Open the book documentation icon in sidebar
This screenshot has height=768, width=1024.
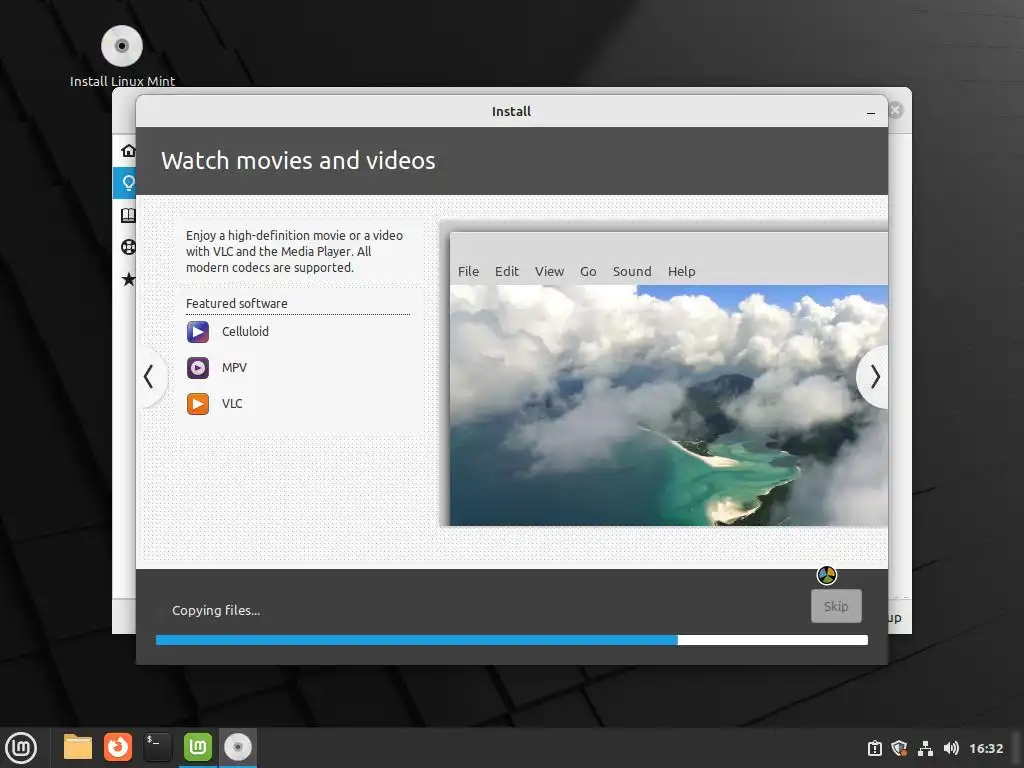128,216
